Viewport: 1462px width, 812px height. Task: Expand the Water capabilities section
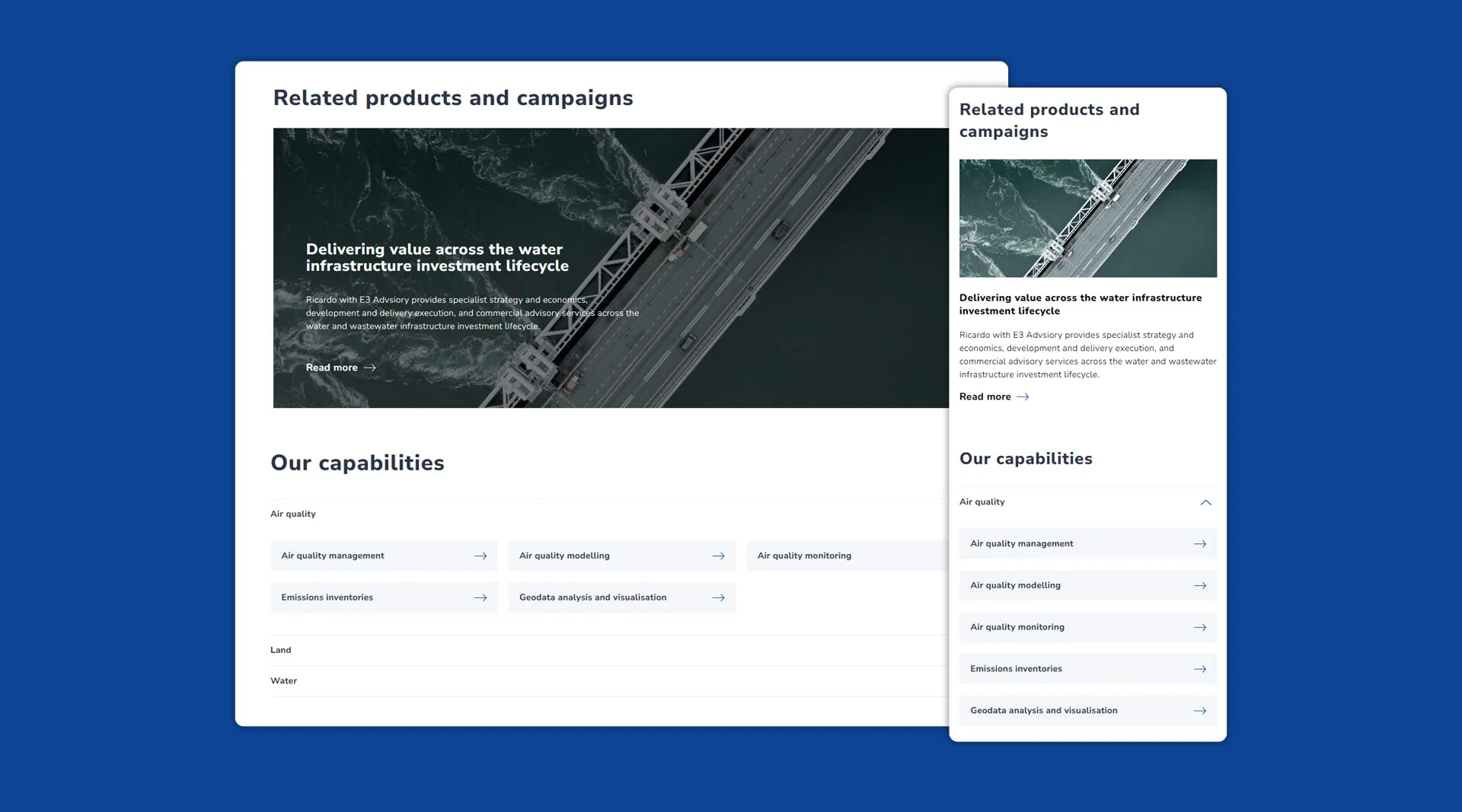[284, 681]
